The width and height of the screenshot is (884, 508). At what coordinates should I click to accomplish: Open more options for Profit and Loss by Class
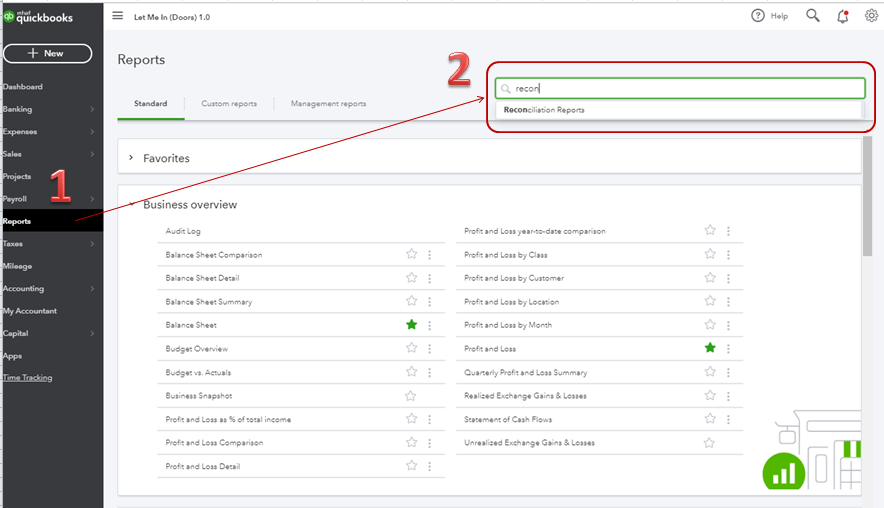click(728, 255)
